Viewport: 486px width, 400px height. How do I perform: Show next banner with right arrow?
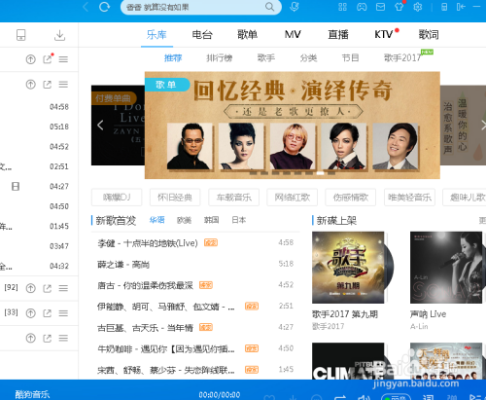[x=483, y=125]
